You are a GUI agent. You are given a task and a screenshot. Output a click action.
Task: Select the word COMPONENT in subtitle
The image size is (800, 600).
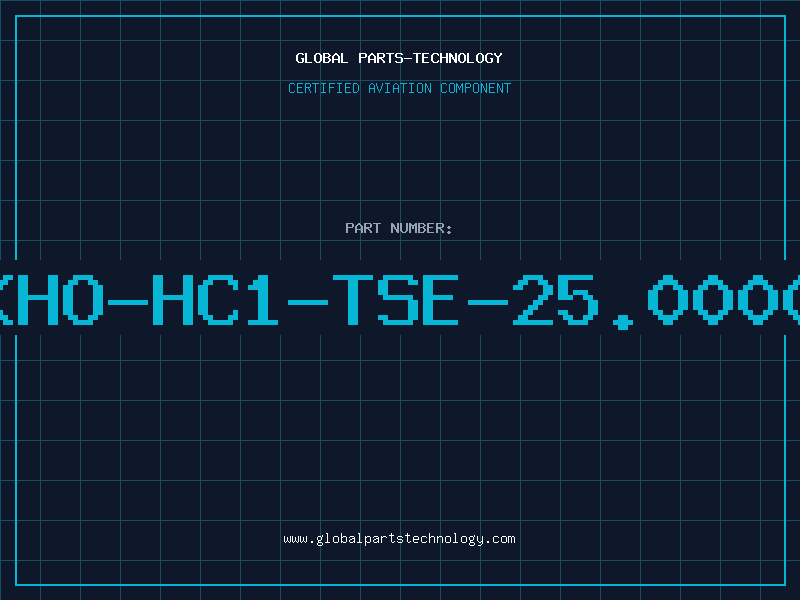tap(476, 88)
